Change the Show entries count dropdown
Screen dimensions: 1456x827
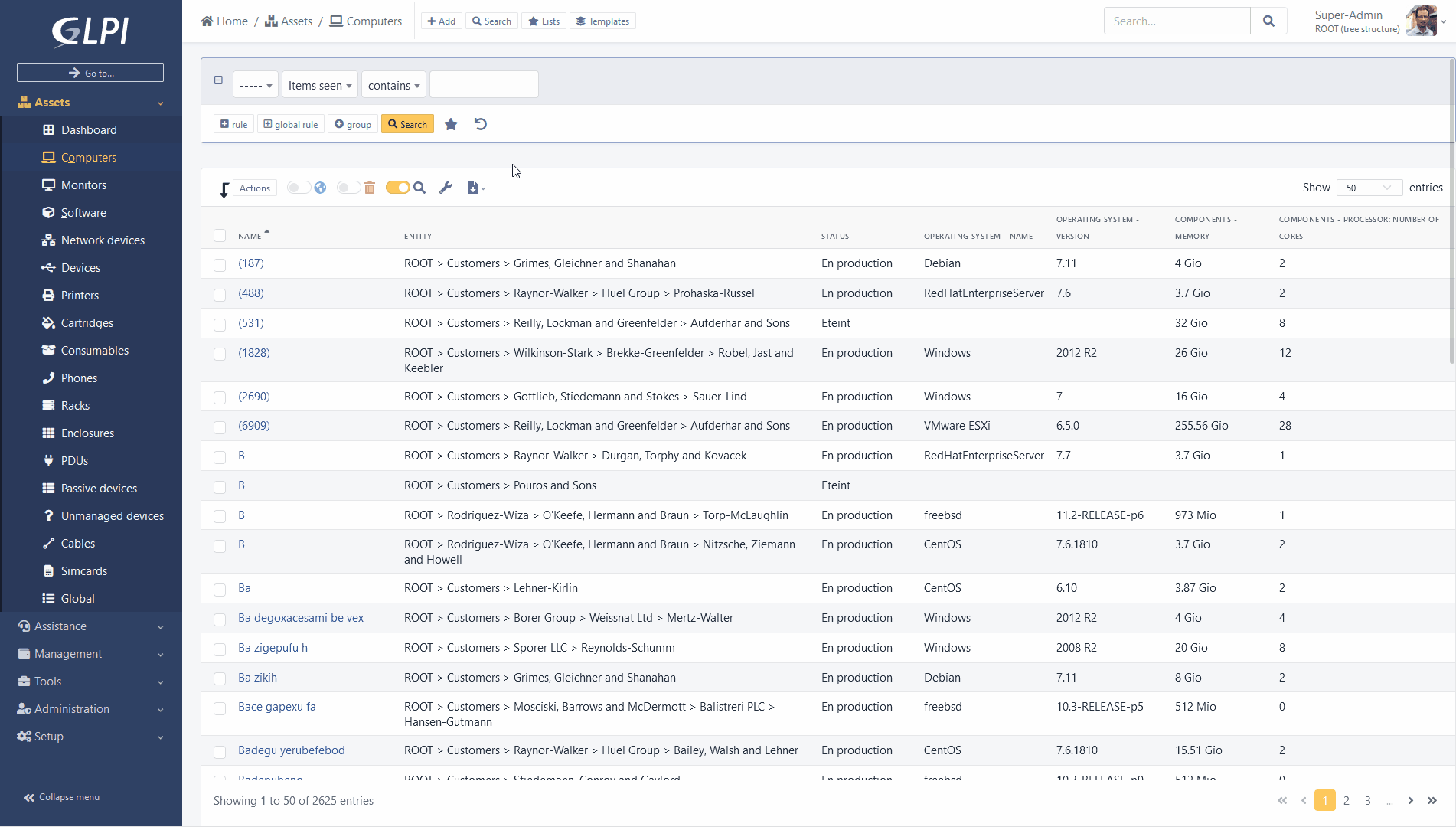(x=1369, y=188)
